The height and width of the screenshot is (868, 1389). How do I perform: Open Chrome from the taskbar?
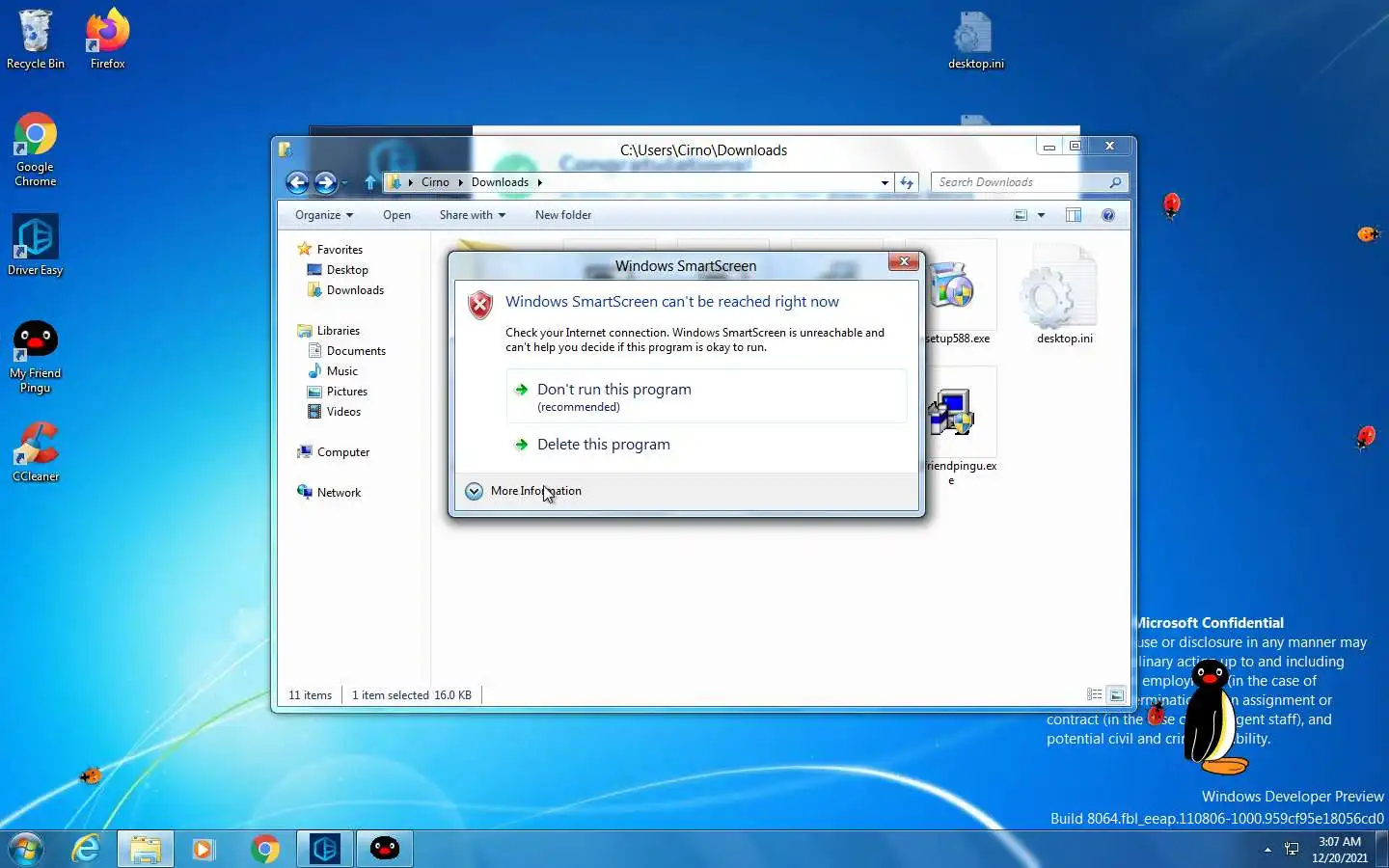(x=264, y=849)
